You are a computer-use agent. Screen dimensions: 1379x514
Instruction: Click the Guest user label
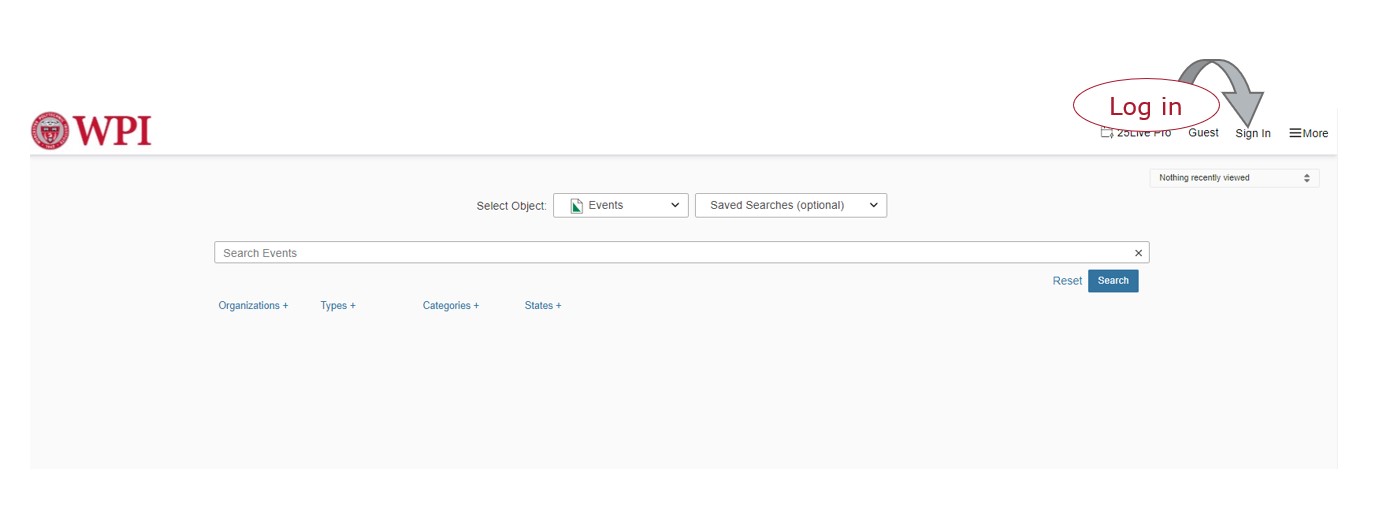coord(1203,133)
